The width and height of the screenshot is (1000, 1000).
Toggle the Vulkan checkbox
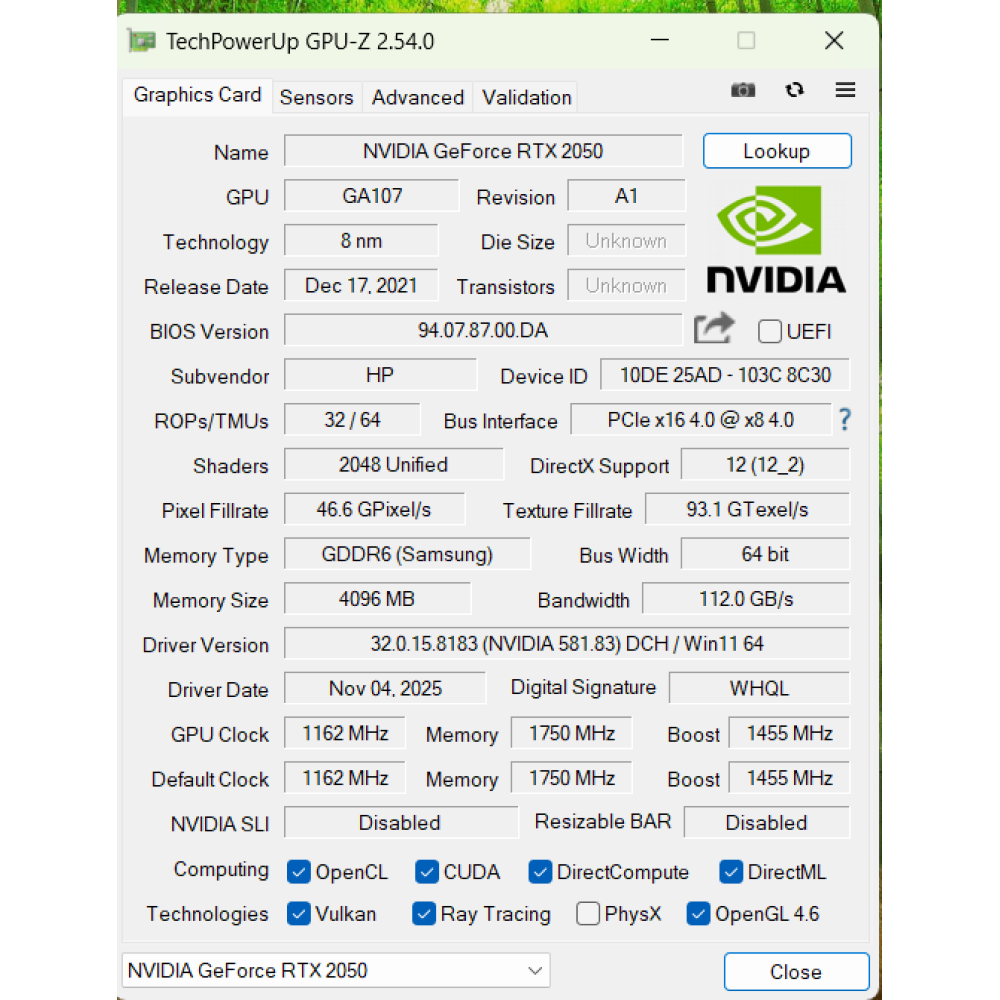[x=298, y=914]
